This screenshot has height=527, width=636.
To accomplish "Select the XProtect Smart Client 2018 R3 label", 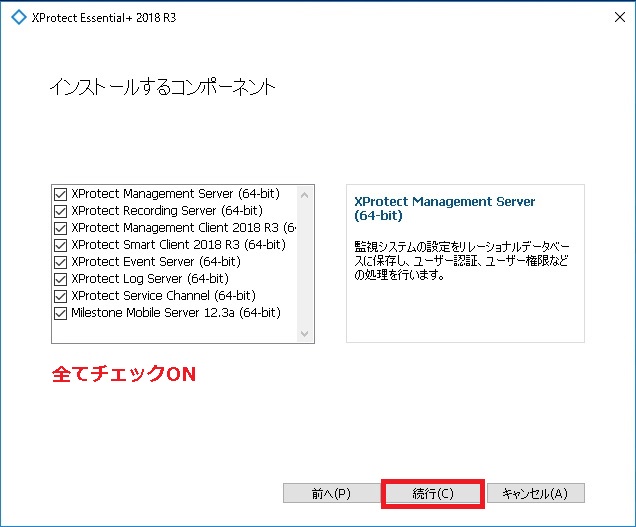I will [178, 245].
